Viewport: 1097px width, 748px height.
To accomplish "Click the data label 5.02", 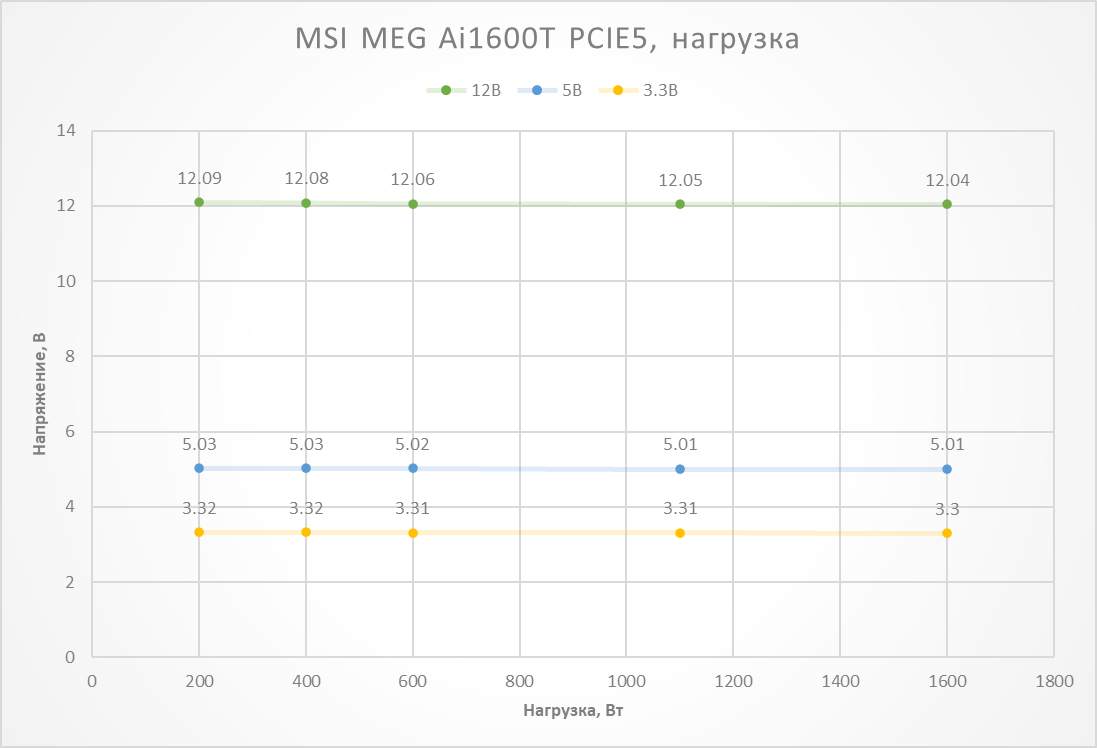I will click(413, 444).
